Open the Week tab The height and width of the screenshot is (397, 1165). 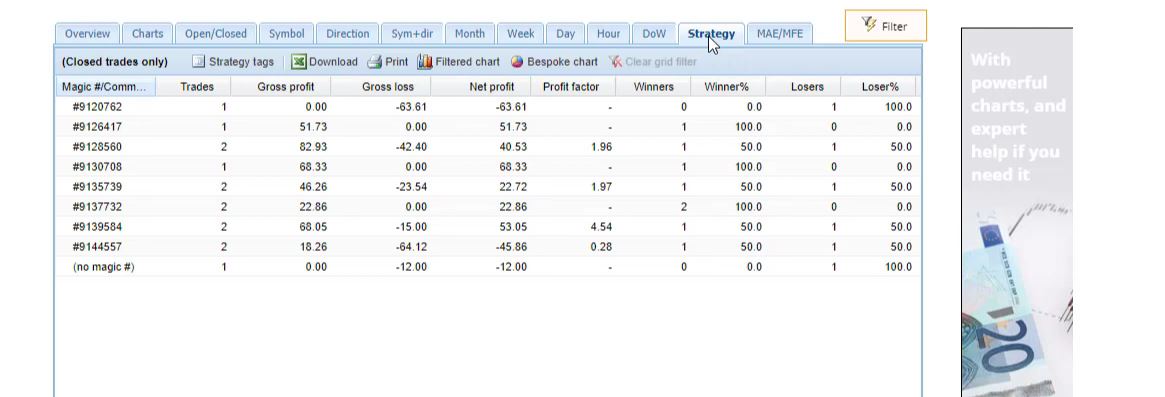(520, 33)
